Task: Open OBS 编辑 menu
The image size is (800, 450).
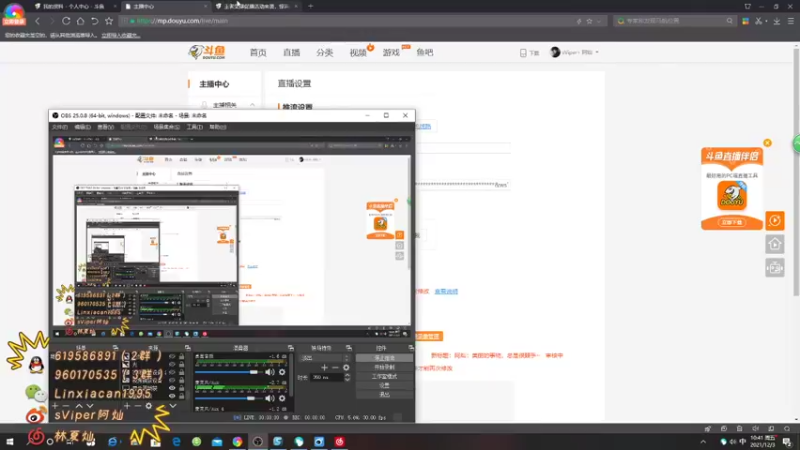Action: [x=82, y=127]
